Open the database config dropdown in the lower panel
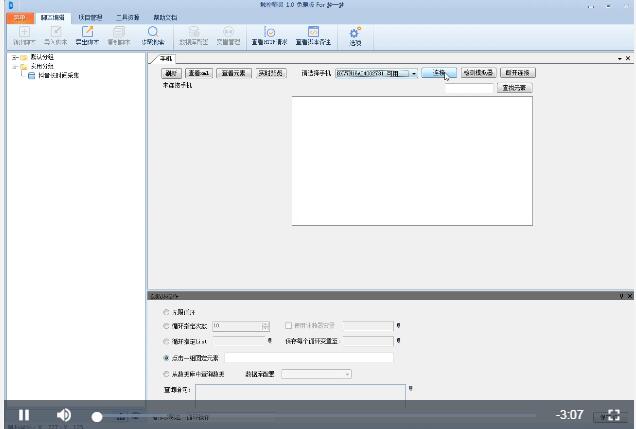 316,374
